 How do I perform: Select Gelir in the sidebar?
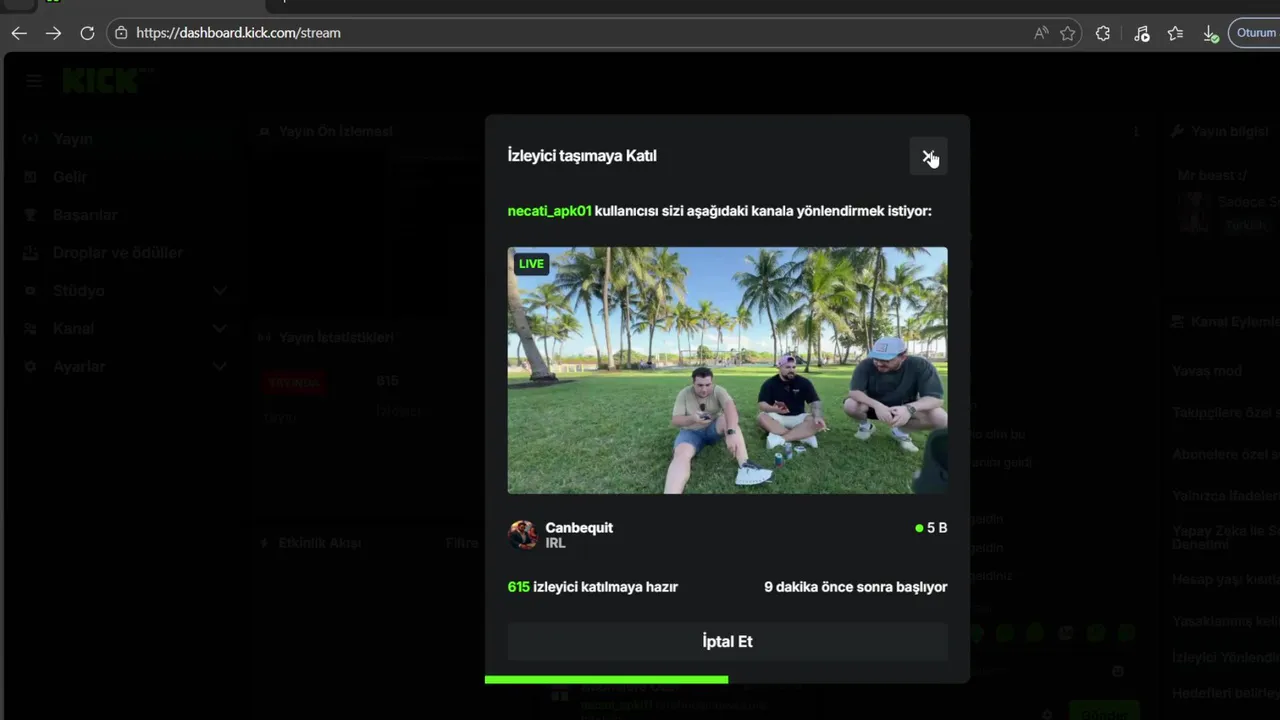click(70, 177)
